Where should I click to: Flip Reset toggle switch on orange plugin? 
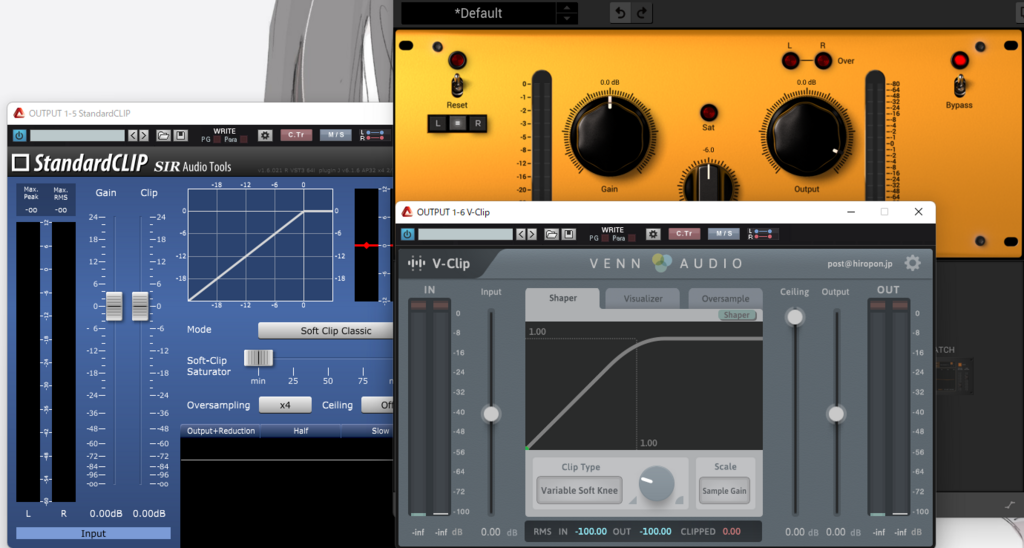[x=456, y=84]
